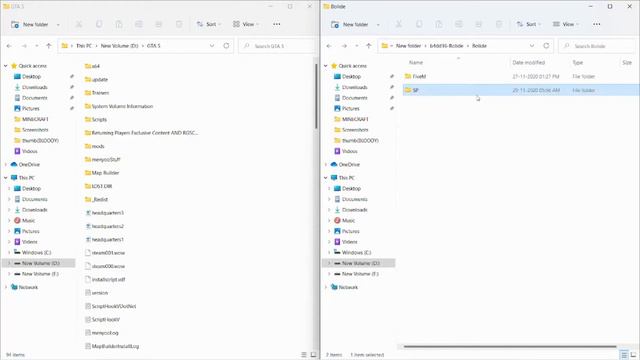The width and height of the screenshot is (640, 360).
Task: Select SP folder in Bolide window
Action: 521,90
